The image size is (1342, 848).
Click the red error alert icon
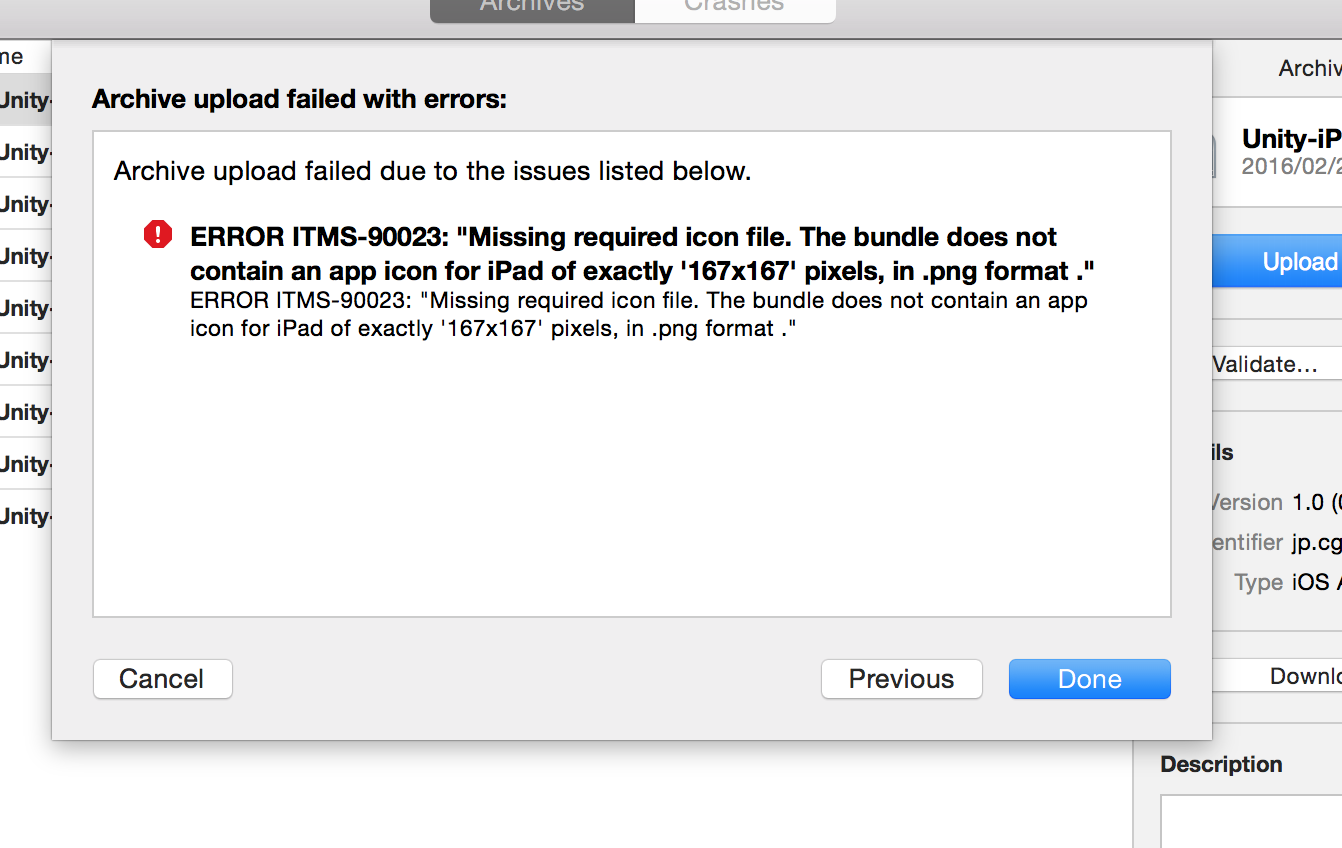158,234
